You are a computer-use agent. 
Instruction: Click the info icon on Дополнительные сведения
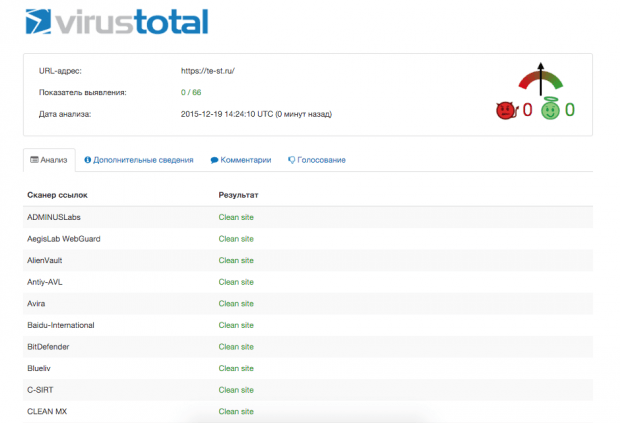(88, 160)
